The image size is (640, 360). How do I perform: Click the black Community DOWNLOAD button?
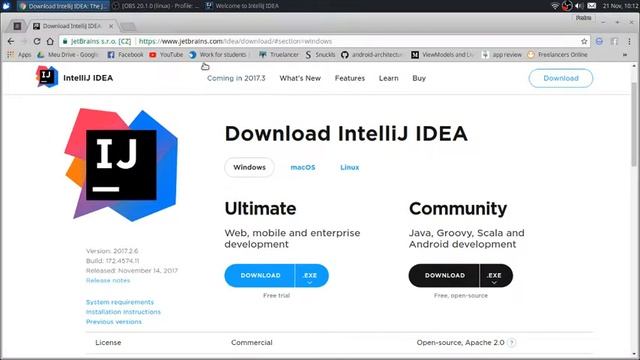444,276
